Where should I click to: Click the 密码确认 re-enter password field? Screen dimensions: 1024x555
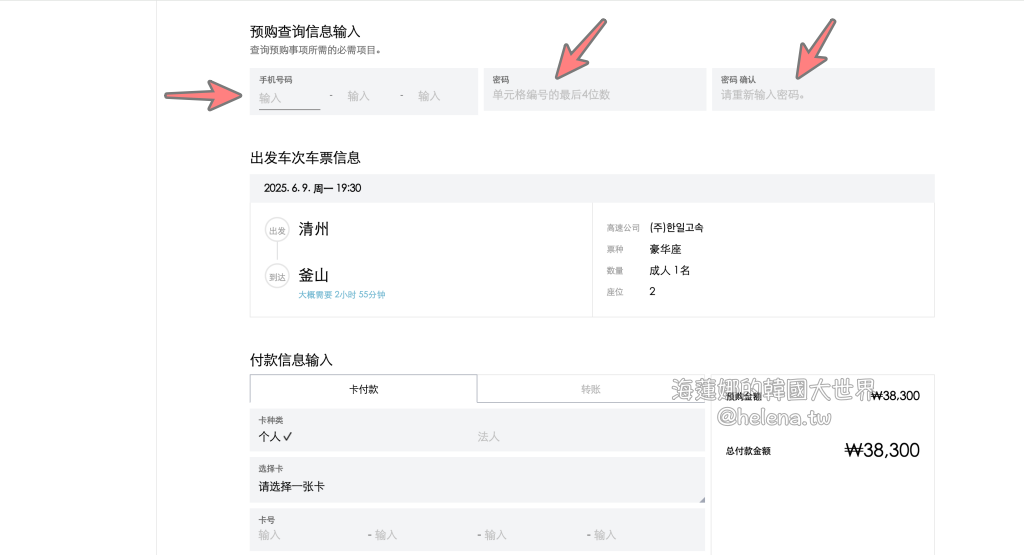click(x=822, y=95)
